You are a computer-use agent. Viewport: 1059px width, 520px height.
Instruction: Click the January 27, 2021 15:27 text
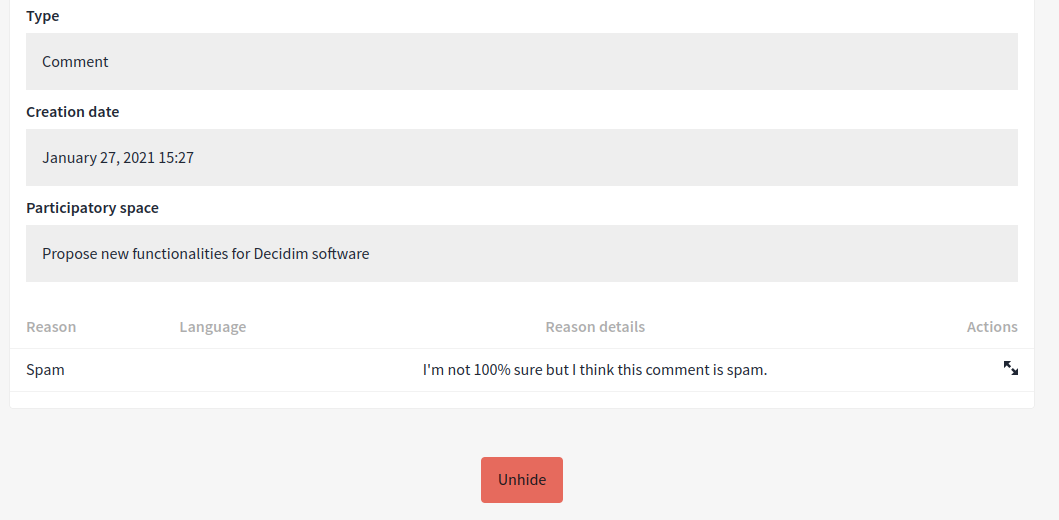[118, 158]
